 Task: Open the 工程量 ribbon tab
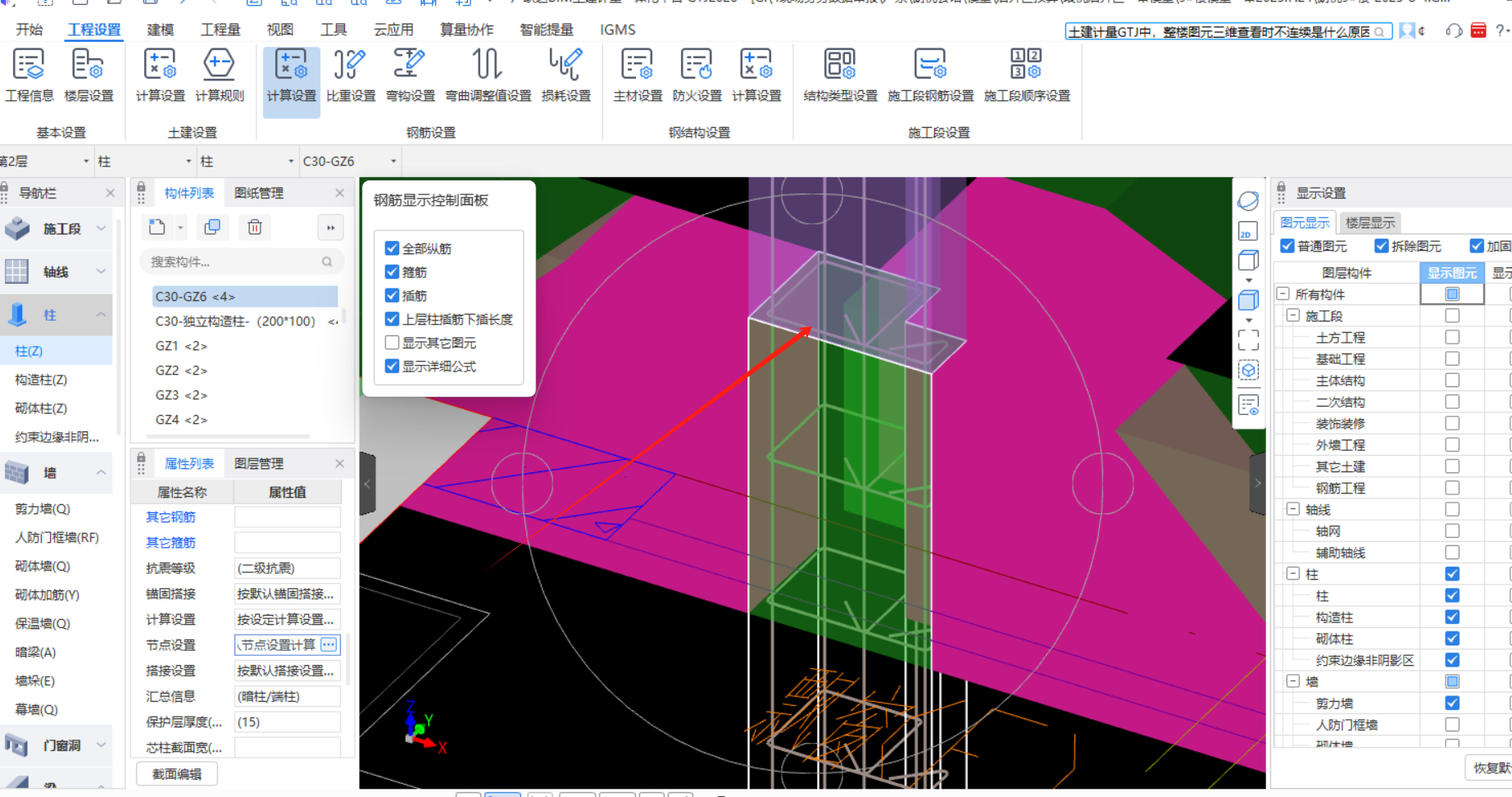pyautogui.click(x=221, y=30)
